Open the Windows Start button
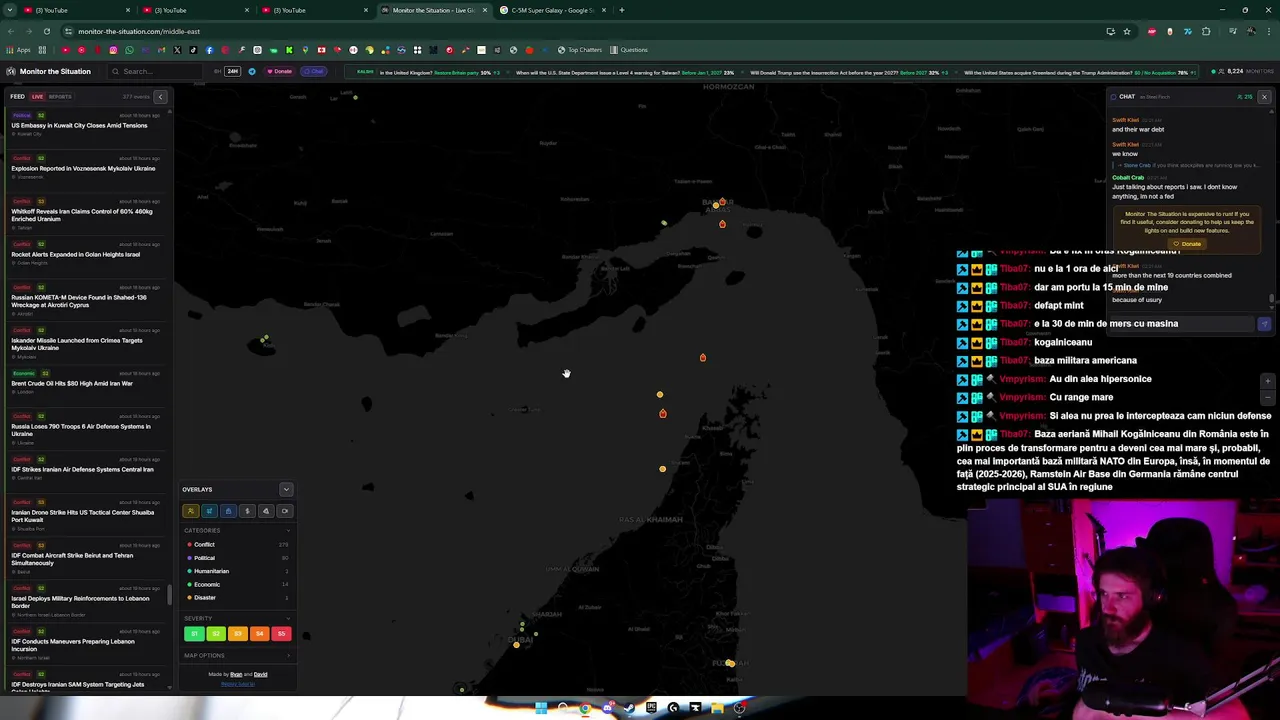The image size is (1280, 720). pos(541,708)
